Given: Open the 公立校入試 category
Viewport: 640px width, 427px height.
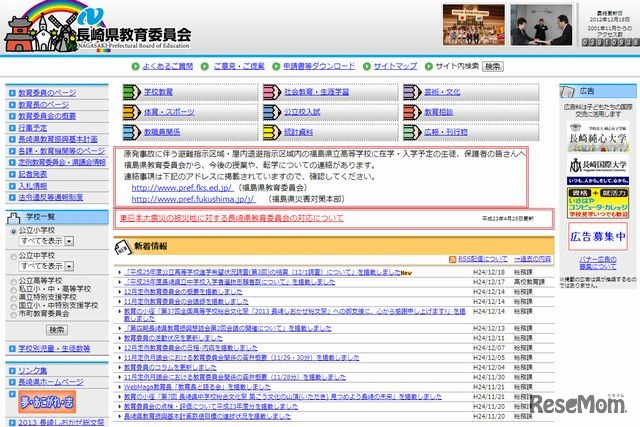Looking at the screenshot, I should 302,112.
